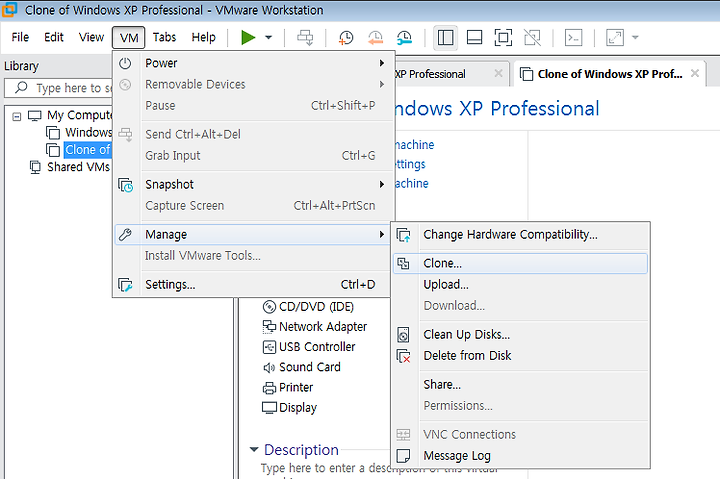Close the XP Professional tab
Image resolution: width=720 pixels, height=479 pixels.
(498, 73)
